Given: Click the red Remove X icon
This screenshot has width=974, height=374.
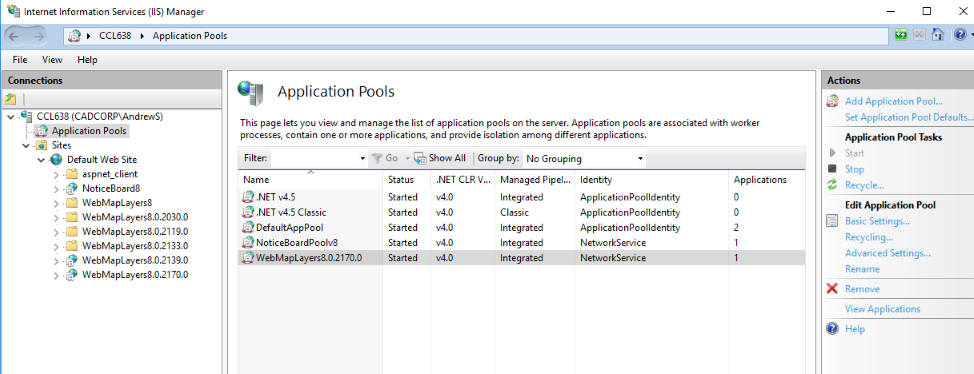Looking at the screenshot, I should (832, 289).
